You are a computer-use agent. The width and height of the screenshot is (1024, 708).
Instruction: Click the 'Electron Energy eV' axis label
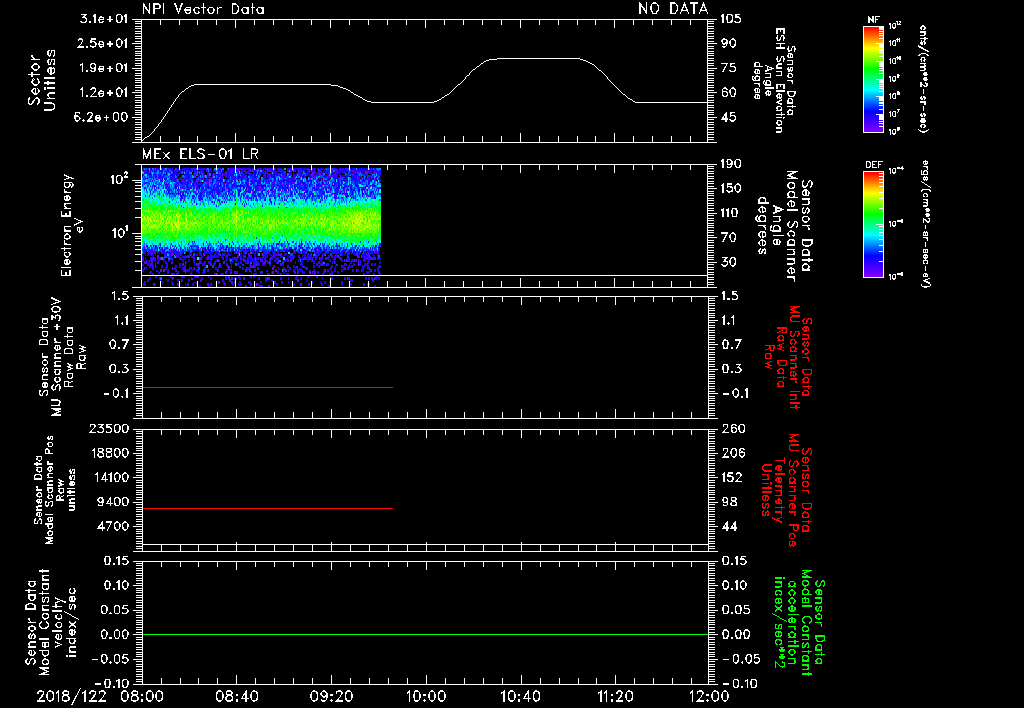coord(71,225)
